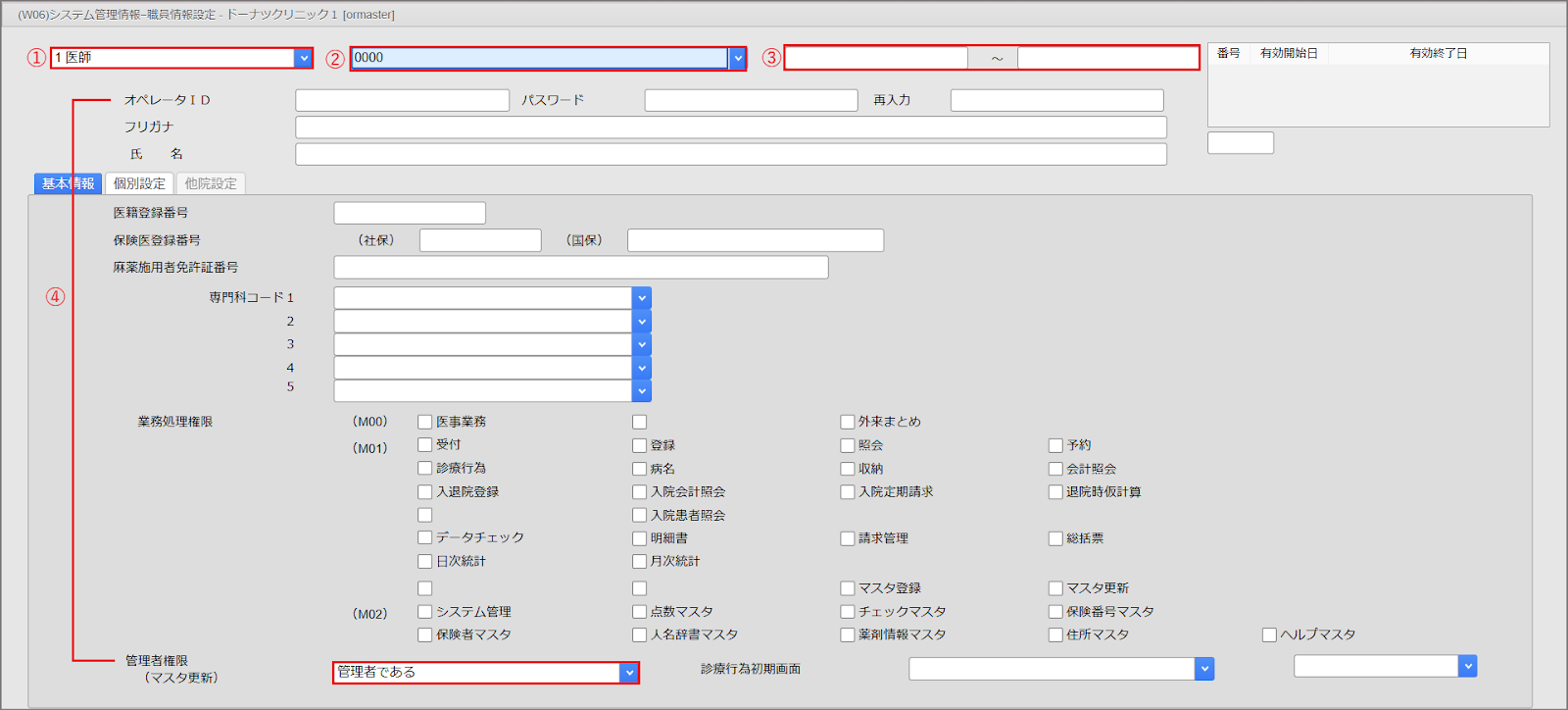
Task: Open the small dropdown below ヘルプマスタ
Action: coord(1467,666)
